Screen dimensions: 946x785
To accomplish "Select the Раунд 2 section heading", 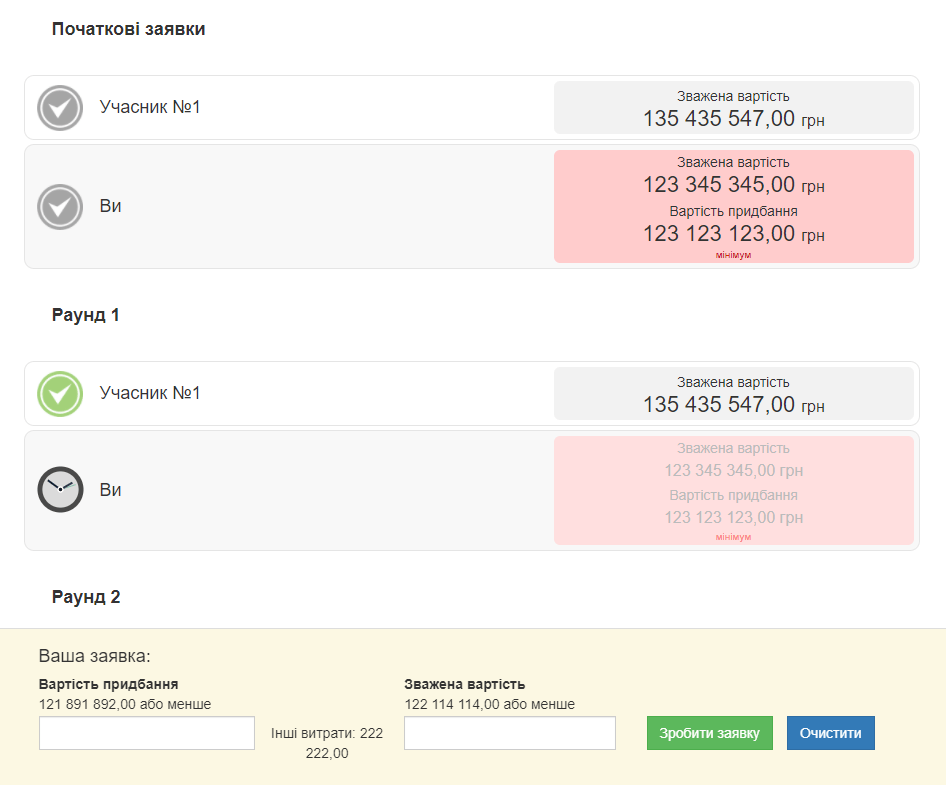I will [x=86, y=597].
